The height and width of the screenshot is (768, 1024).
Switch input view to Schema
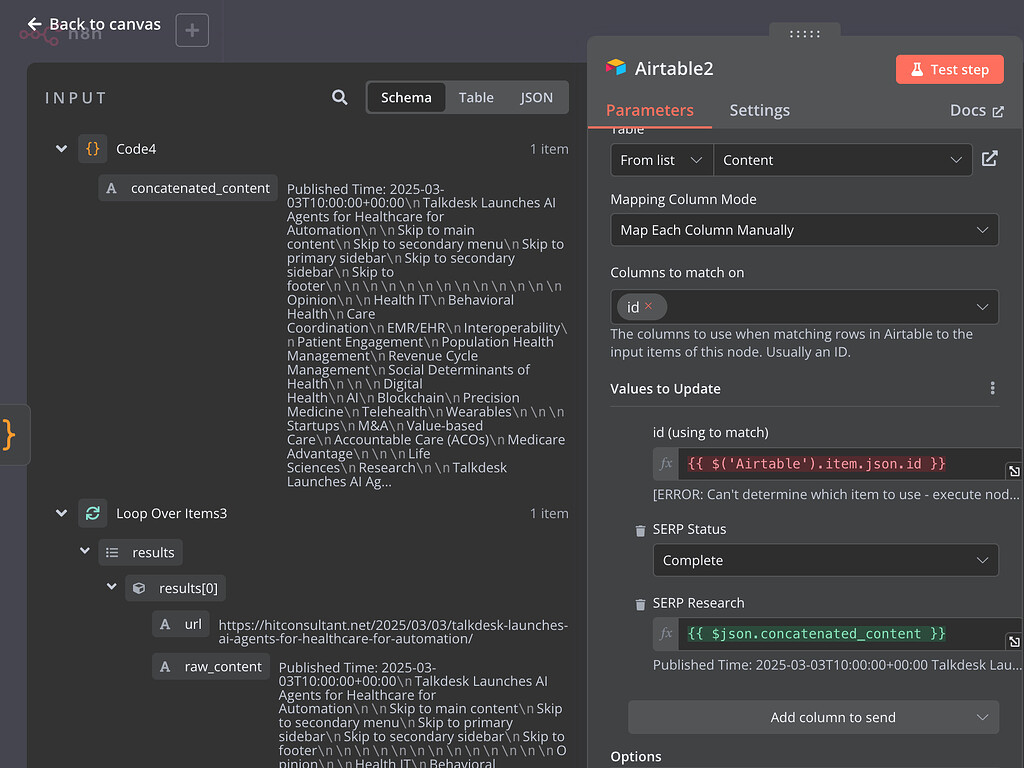(x=406, y=97)
